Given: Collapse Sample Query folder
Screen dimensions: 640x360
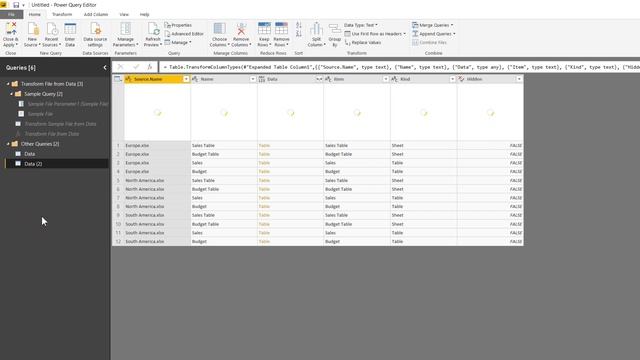Looking at the screenshot, I should [11, 94].
